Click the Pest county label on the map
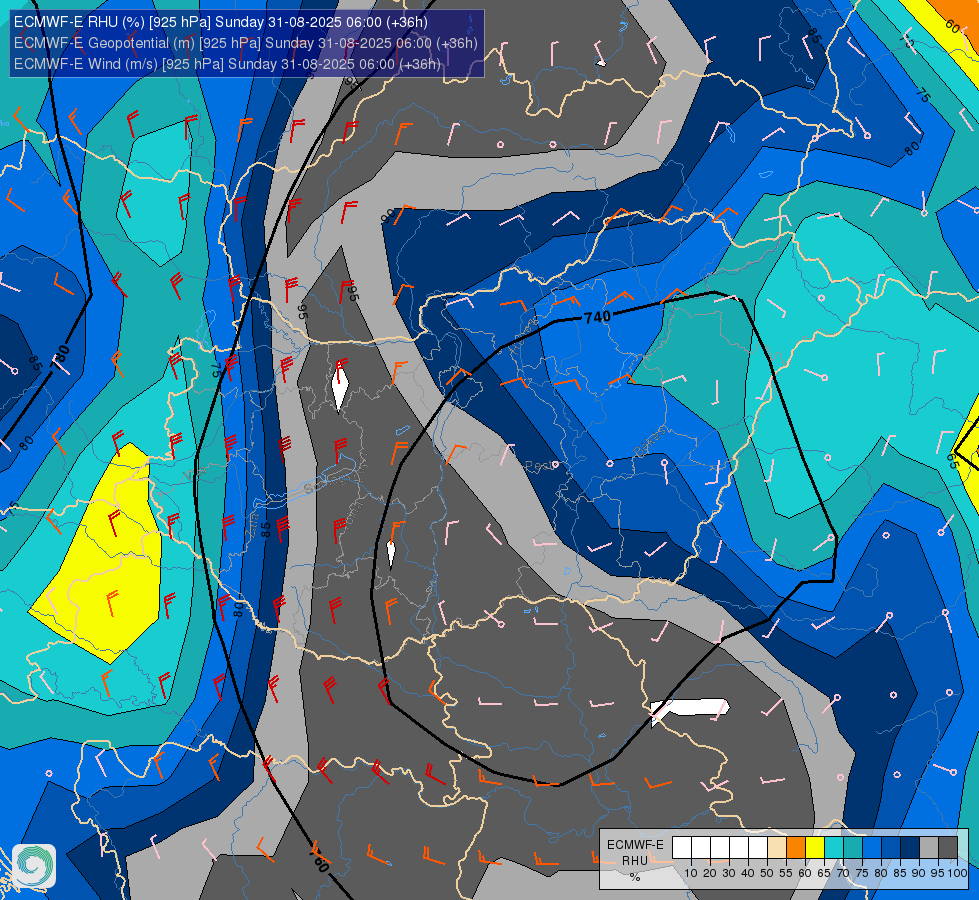Screen dimensions: 979x900 [537, 465]
